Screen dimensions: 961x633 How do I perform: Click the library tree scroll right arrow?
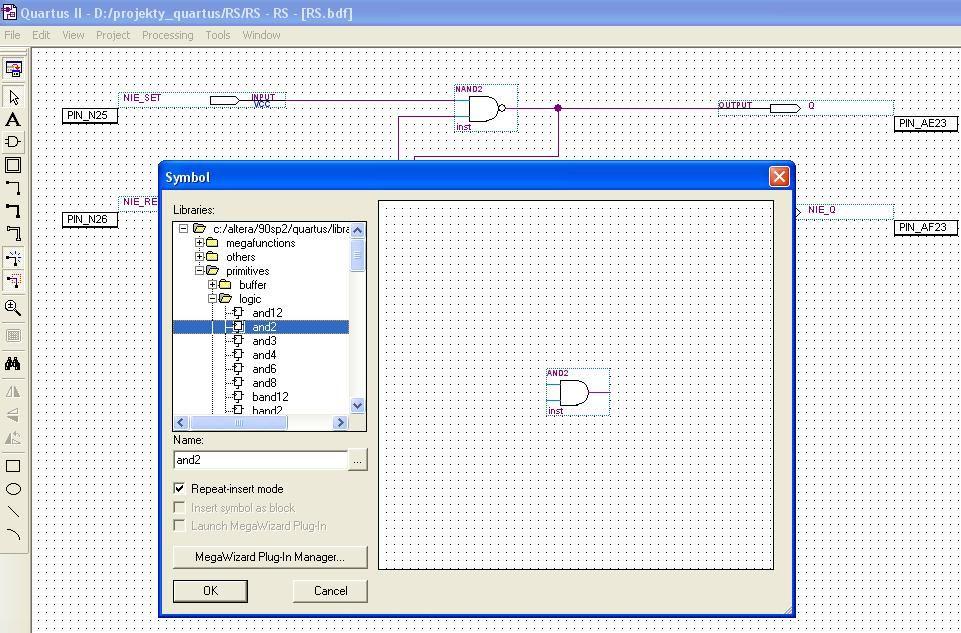click(340, 423)
